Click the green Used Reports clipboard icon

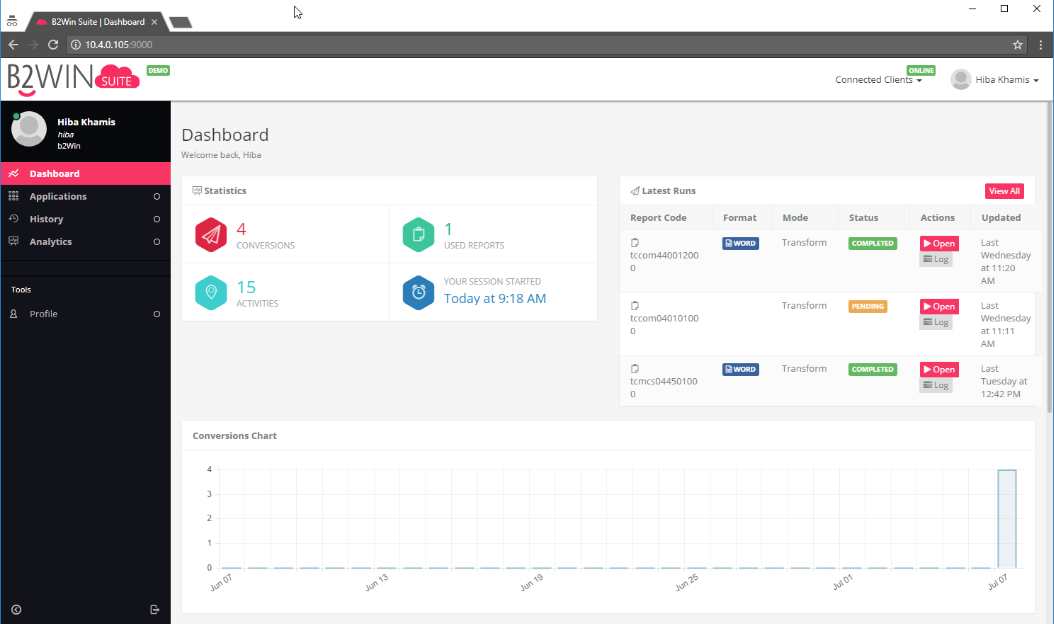[418, 235]
